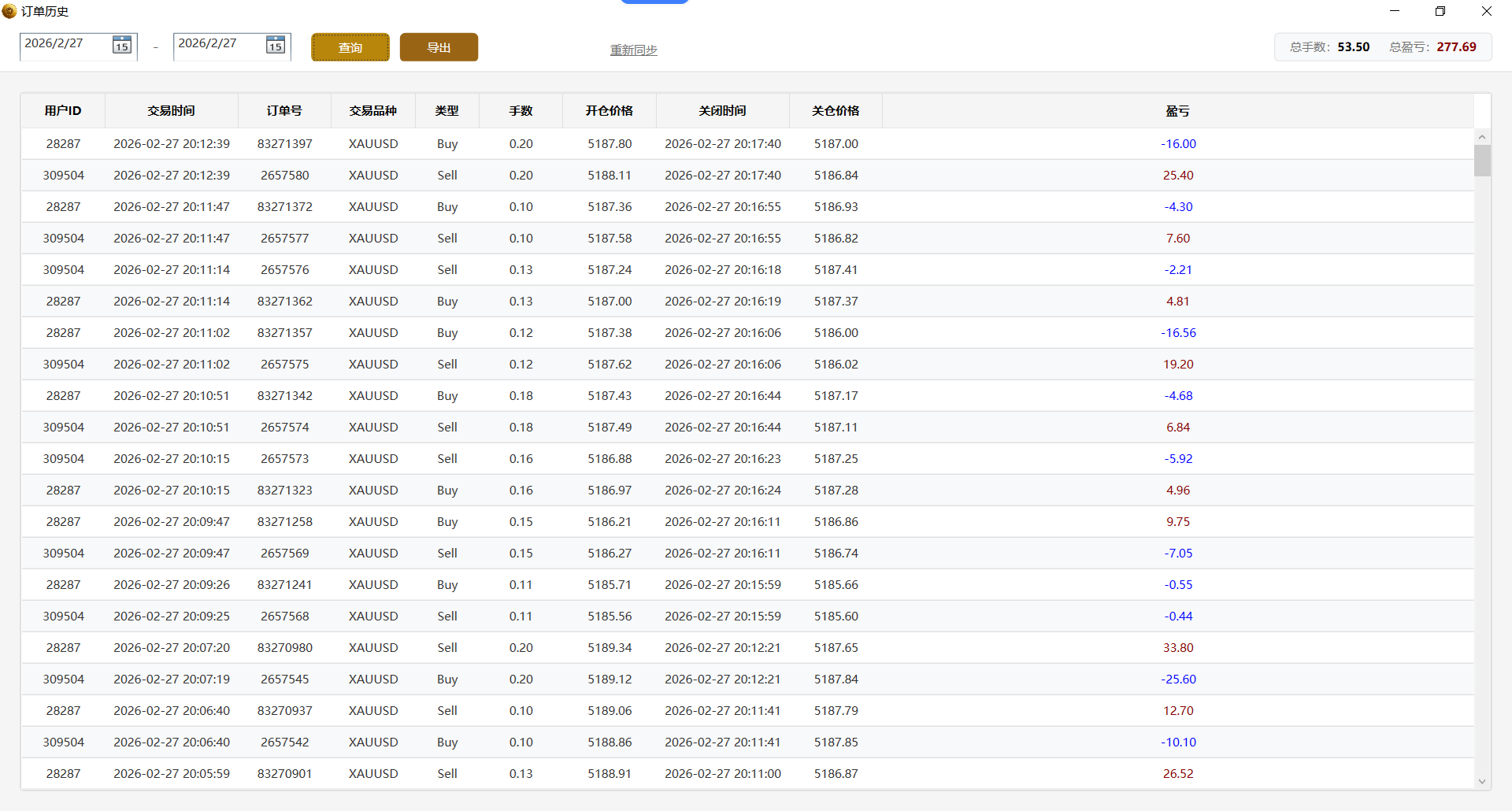Click the end date input field

click(x=218, y=44)
